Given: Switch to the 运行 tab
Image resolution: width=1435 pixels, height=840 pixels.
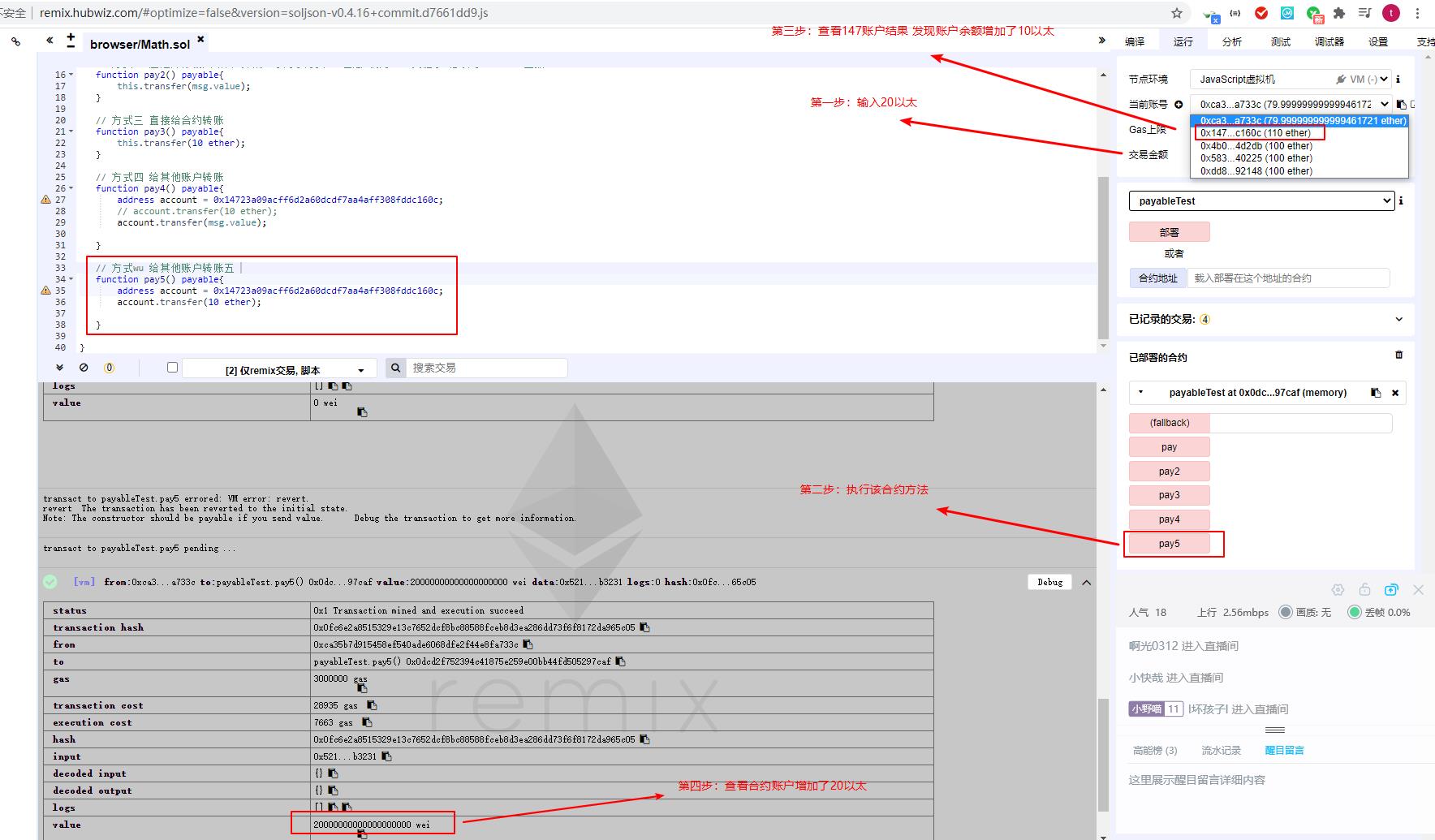Looking at the screenshot, I should pos(1183,41).
